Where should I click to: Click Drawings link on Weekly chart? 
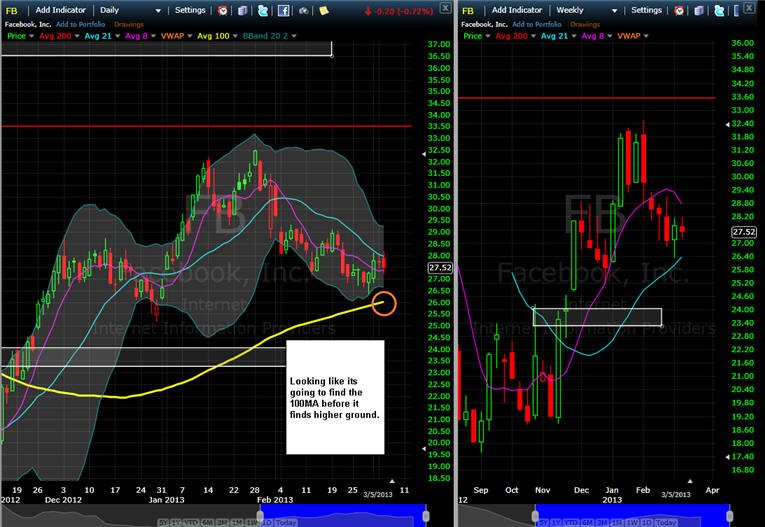point(585,24)
